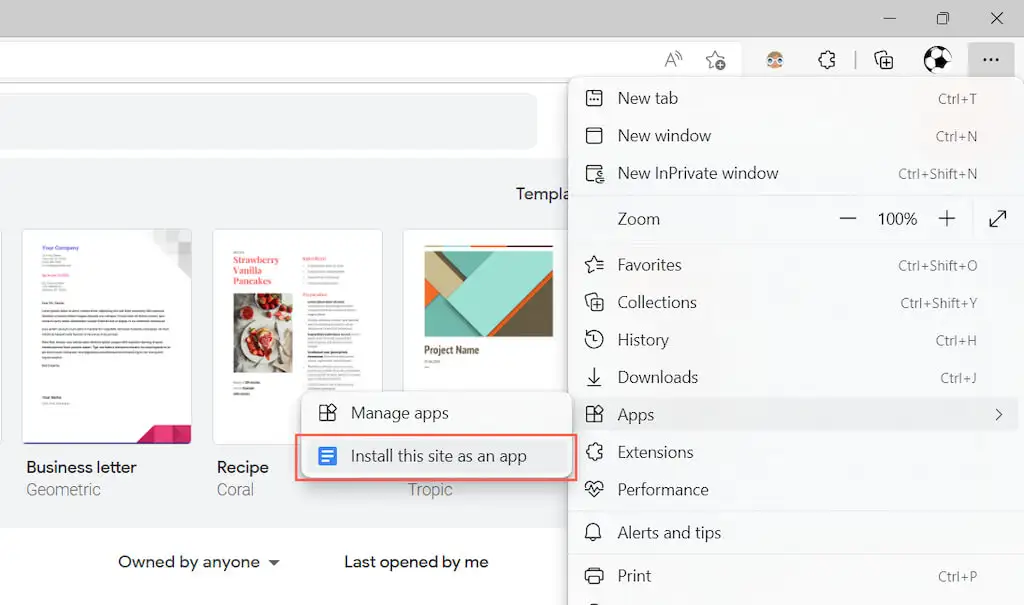Screen dimensions: 1024x605
Task: Click the Last opened by me label
Action: (416, 562)
